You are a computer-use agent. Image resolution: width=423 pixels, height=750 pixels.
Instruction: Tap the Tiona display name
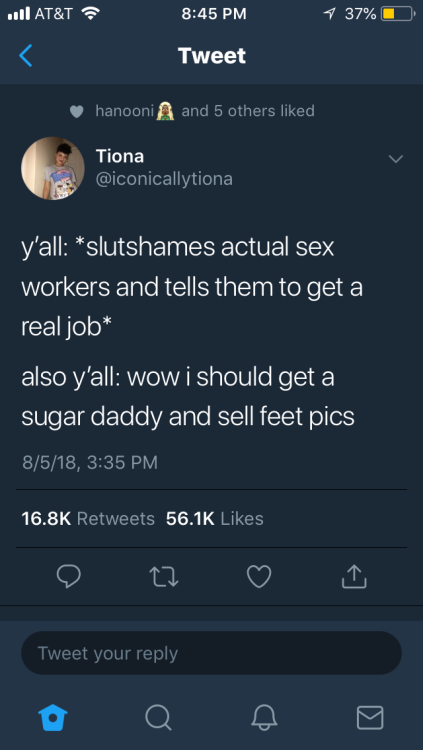pyautogui.click(x=120, y=156)
